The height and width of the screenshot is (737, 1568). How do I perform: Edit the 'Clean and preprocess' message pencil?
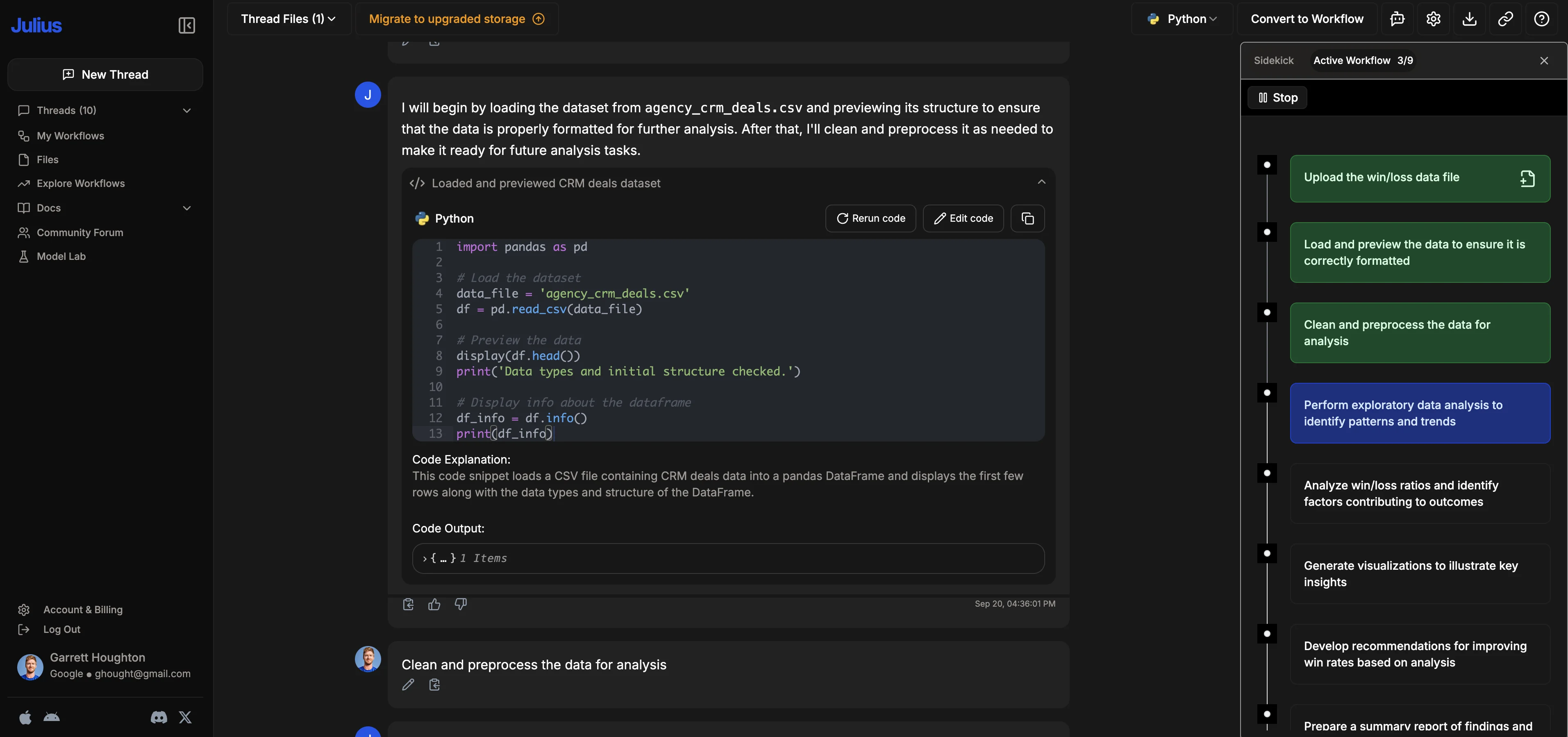coord(408,685)
